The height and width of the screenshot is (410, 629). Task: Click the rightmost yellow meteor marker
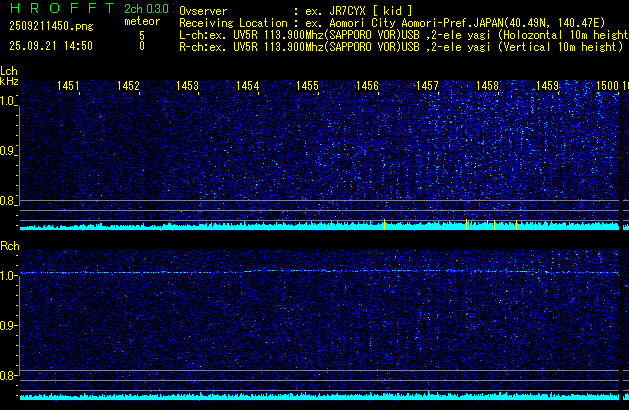[516, 225]
